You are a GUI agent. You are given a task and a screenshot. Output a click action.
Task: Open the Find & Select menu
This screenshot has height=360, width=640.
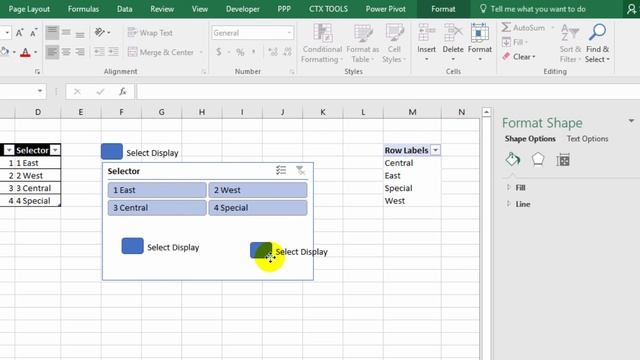(x=597, y=43)
